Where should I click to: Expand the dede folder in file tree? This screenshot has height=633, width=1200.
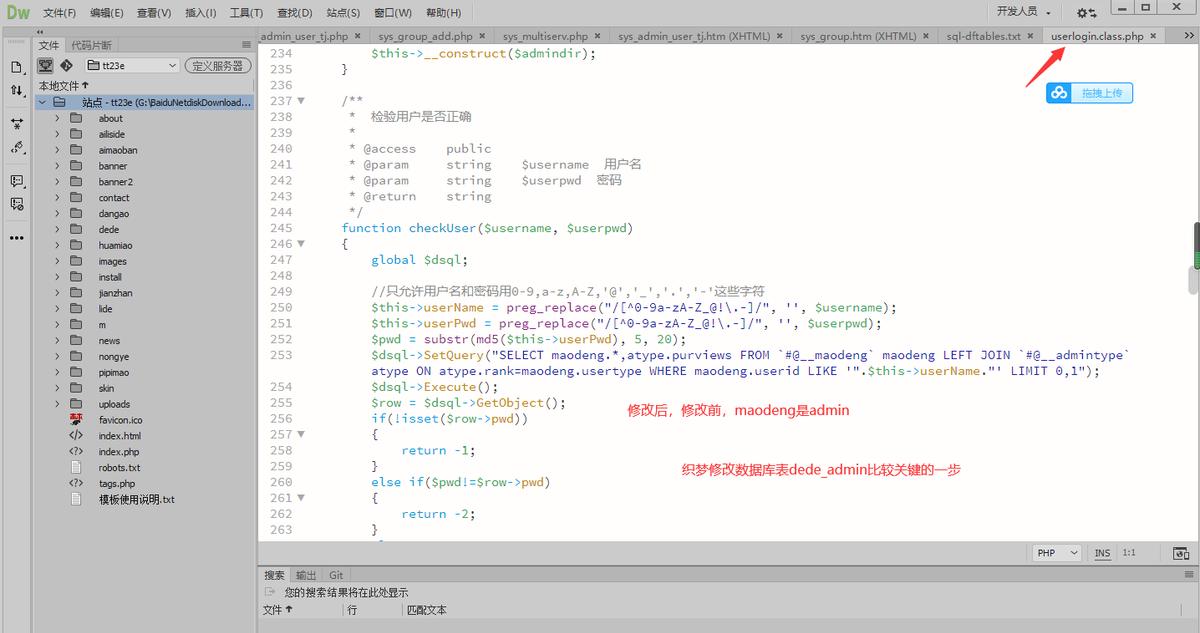[57, 229]
